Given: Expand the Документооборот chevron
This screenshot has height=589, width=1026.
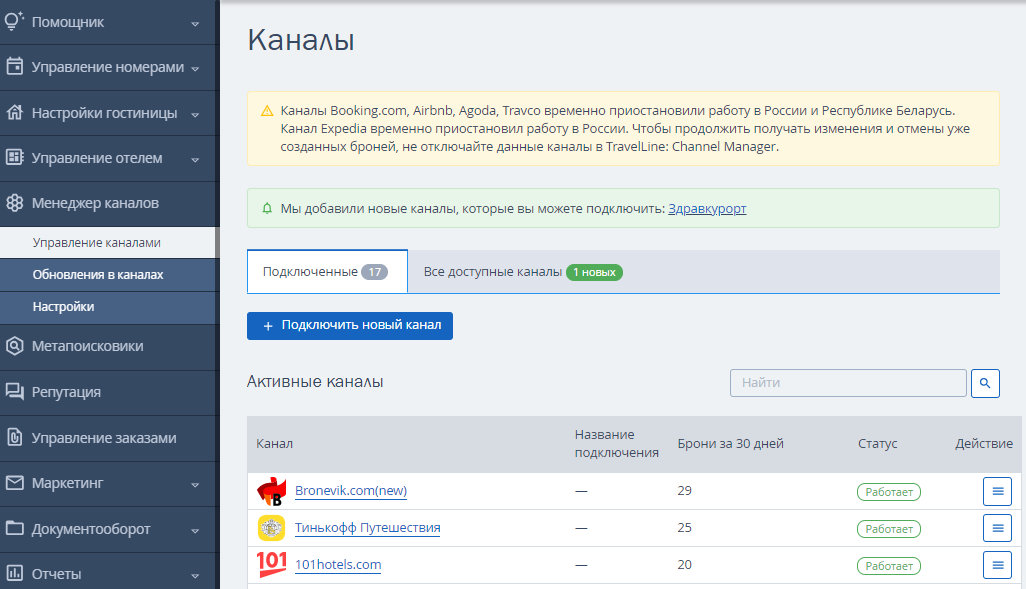Looking at the screenshot, I should point(195,531).
